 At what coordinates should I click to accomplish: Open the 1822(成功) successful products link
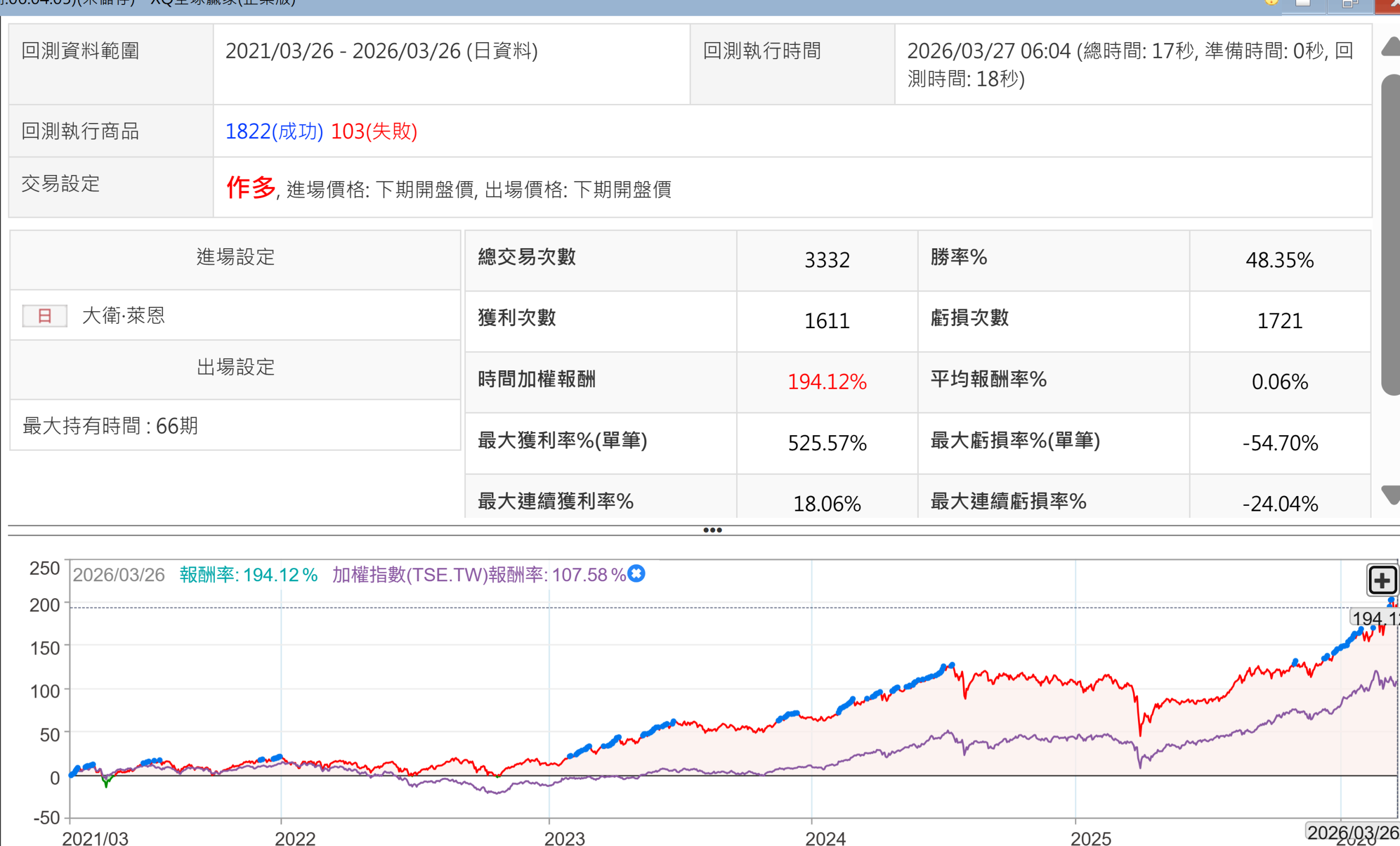pyautogui.click(x=274, y=131)
